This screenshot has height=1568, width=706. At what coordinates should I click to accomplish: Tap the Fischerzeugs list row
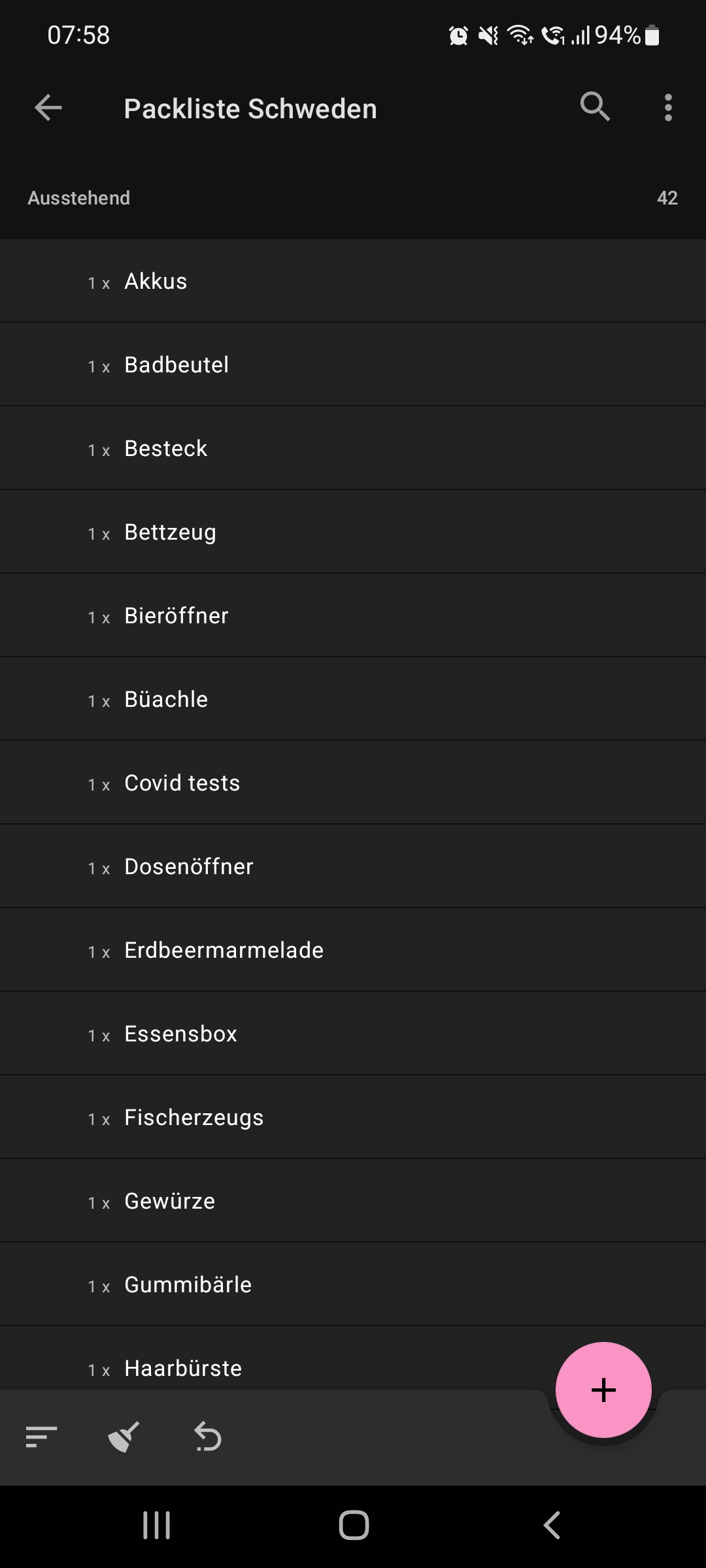[x=353, y=1117]
